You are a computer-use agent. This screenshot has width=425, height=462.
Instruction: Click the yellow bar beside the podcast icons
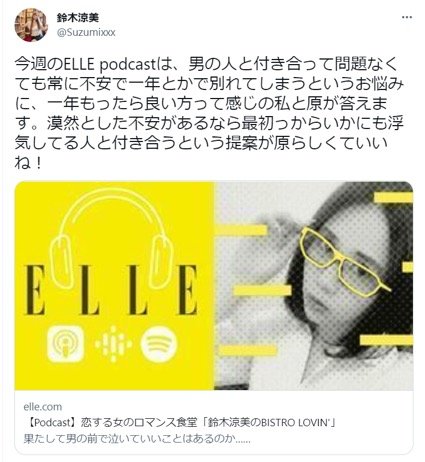pos(249,350)
